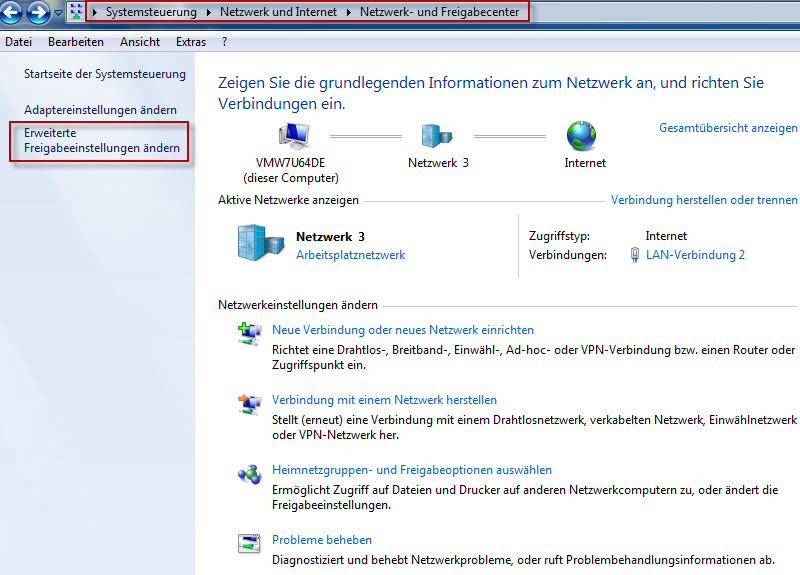Click the Probleme beheben troubleshooting icon
800x575 pixels.
click(249, 543)
